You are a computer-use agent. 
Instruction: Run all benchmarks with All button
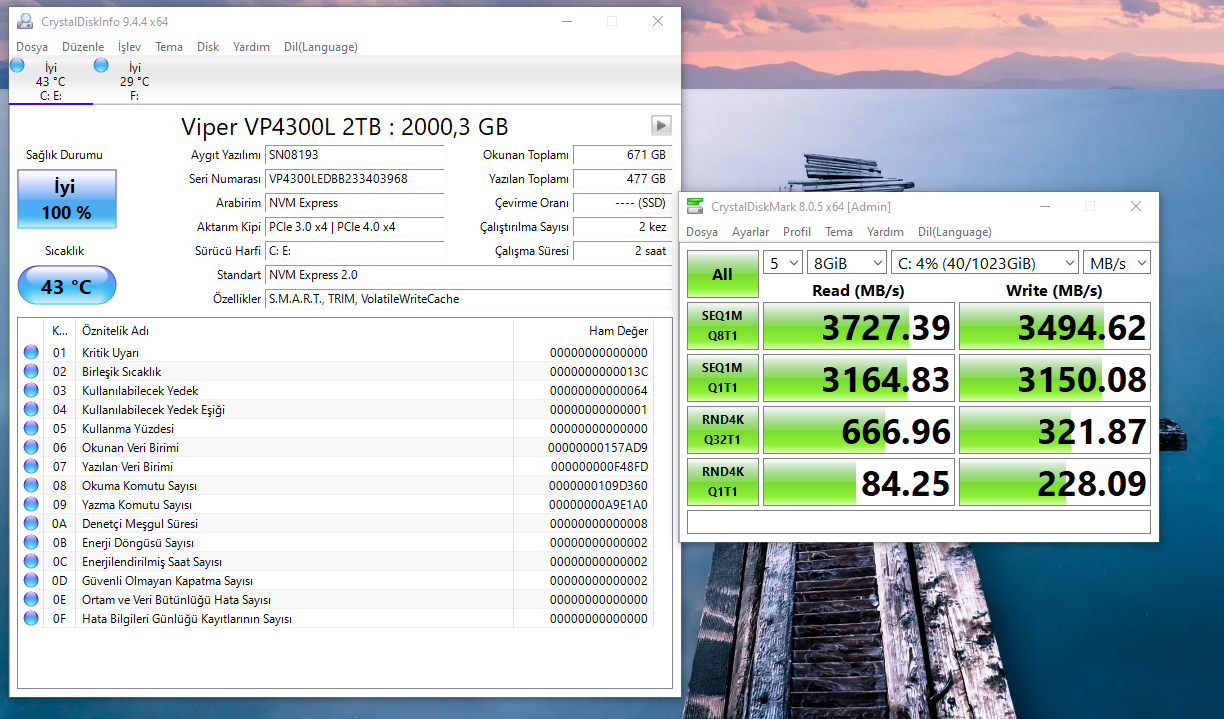tap(722, 274)
